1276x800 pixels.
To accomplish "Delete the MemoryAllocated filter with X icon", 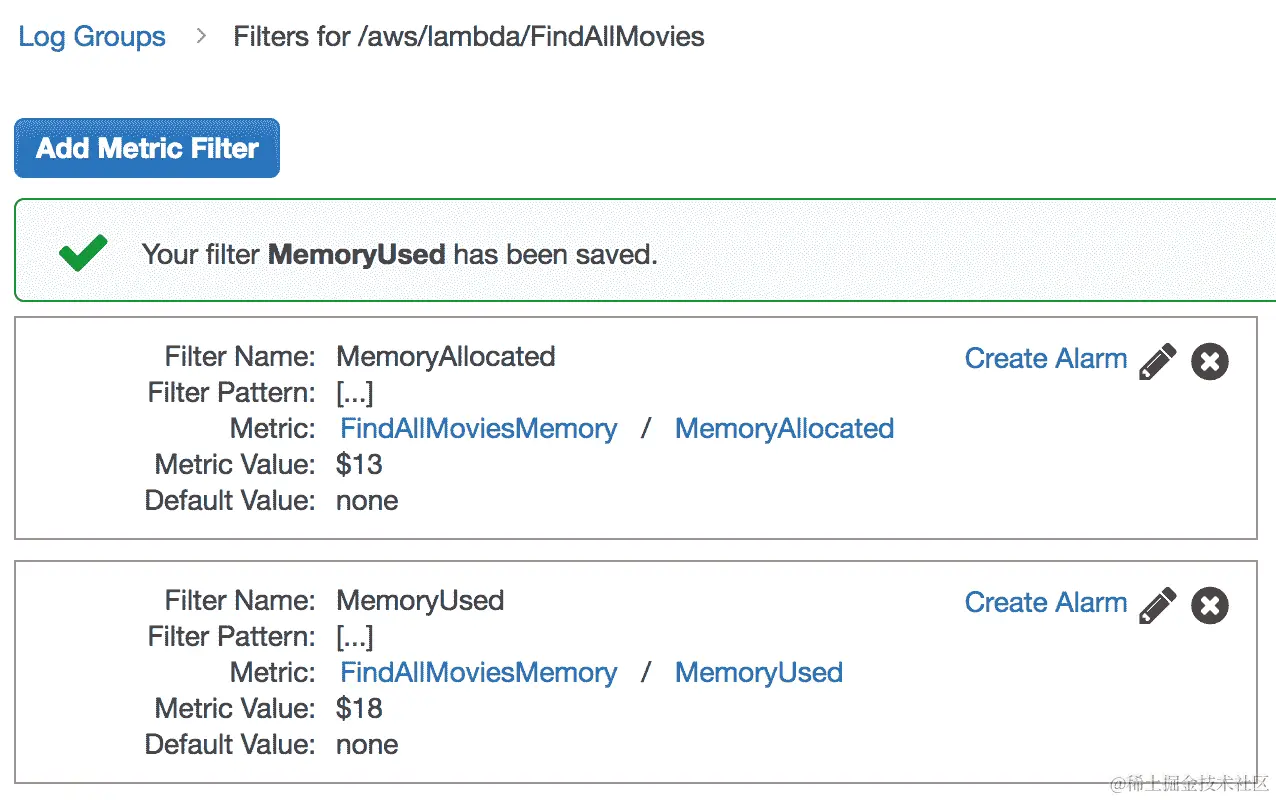I will [1210, 361].
